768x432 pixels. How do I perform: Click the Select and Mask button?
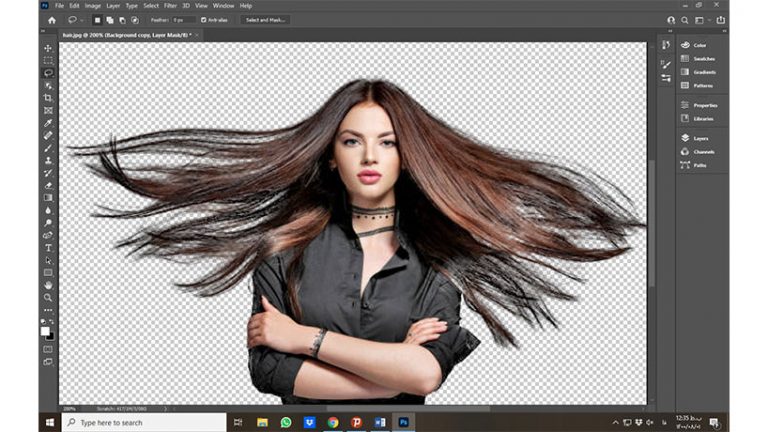[265, 20]
